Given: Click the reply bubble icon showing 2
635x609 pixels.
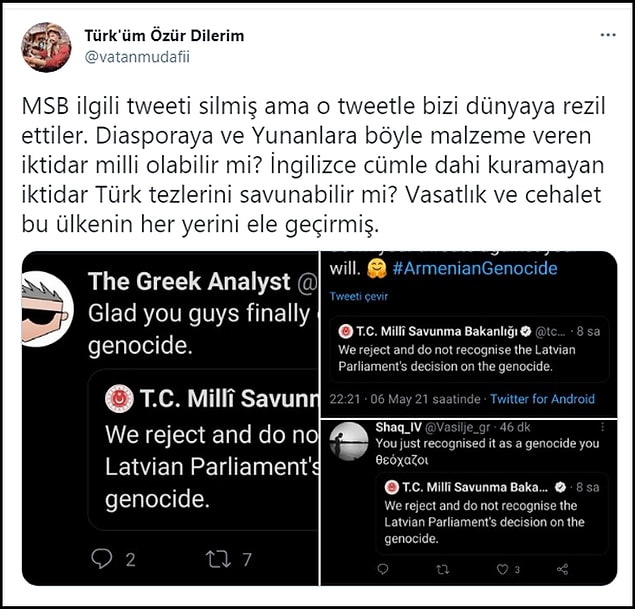Looking at the screenshot, I should (x=101, y=559).
